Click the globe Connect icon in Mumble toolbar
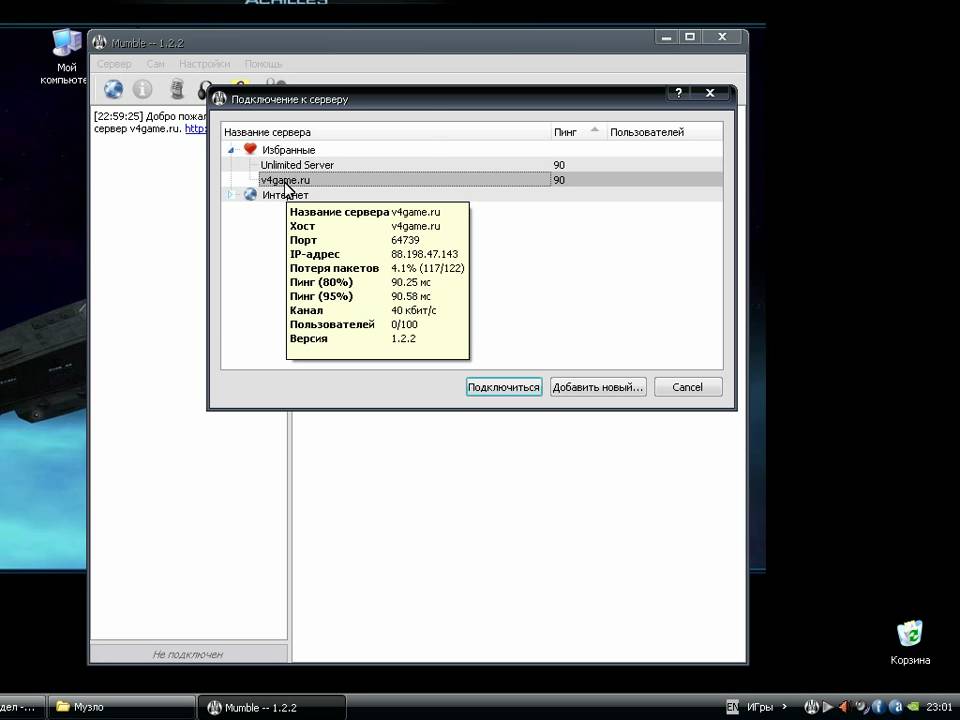Screen dimensions: 960x720 pos(113,89)
